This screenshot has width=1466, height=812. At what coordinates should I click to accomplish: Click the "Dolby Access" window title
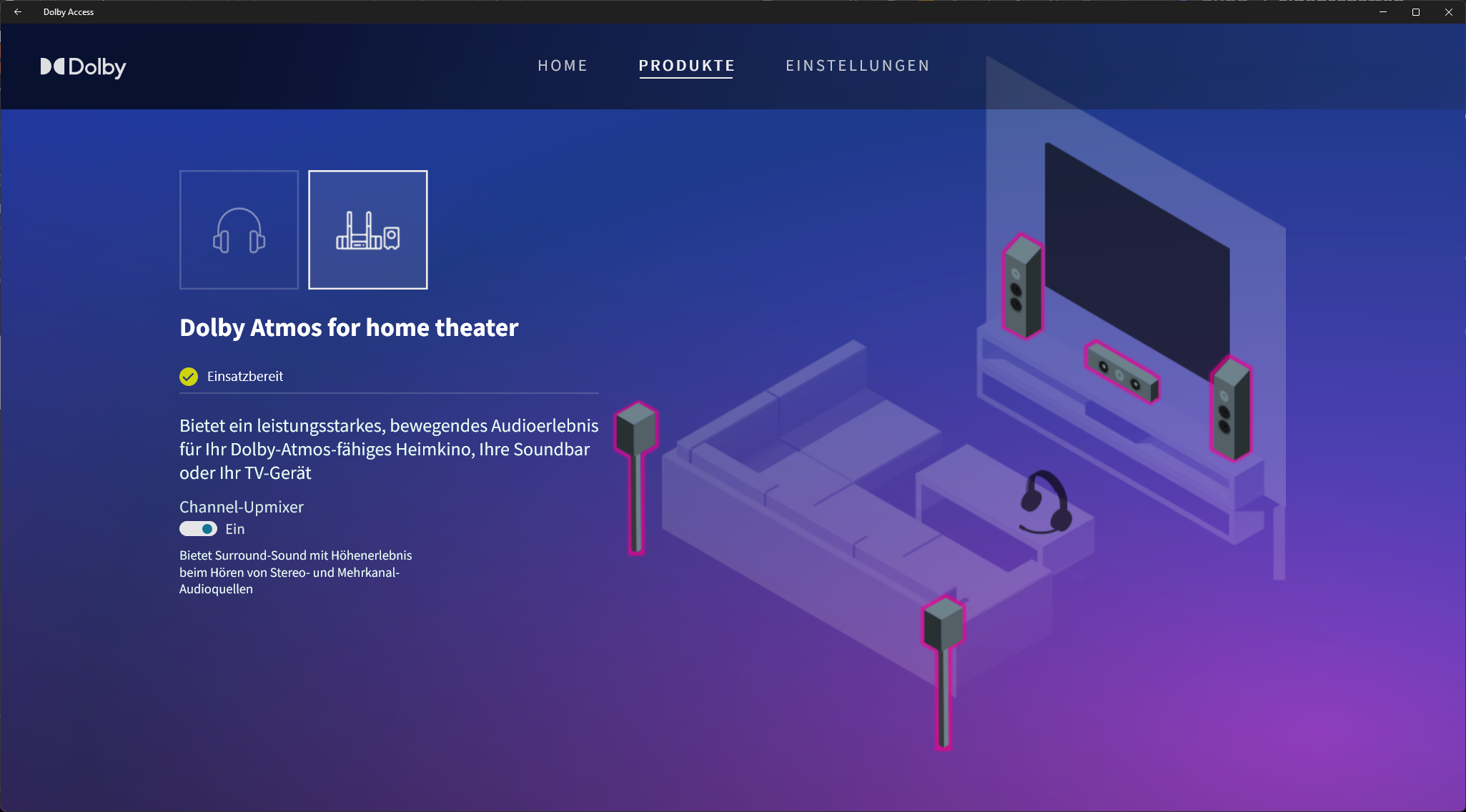(69, 12)
